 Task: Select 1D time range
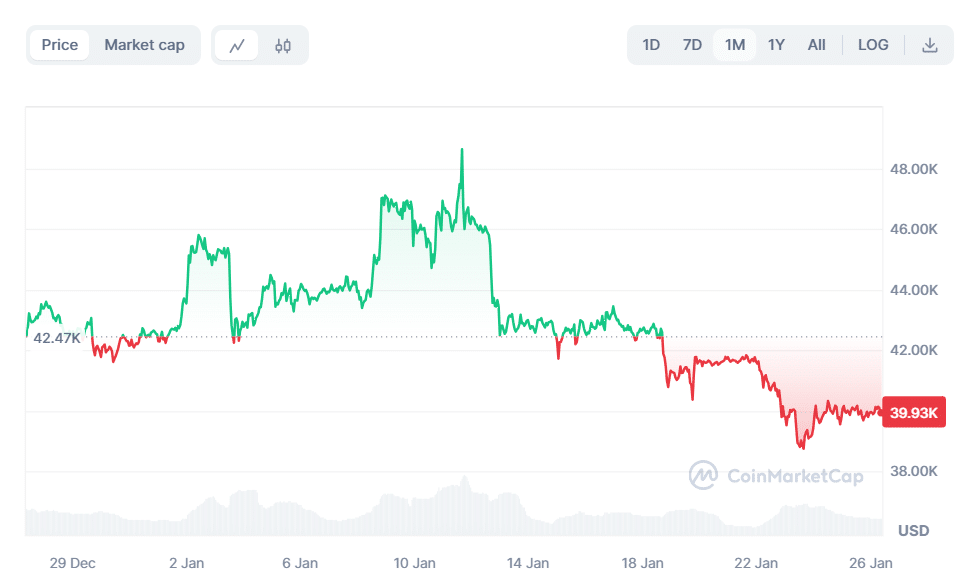tap(651, 45)
